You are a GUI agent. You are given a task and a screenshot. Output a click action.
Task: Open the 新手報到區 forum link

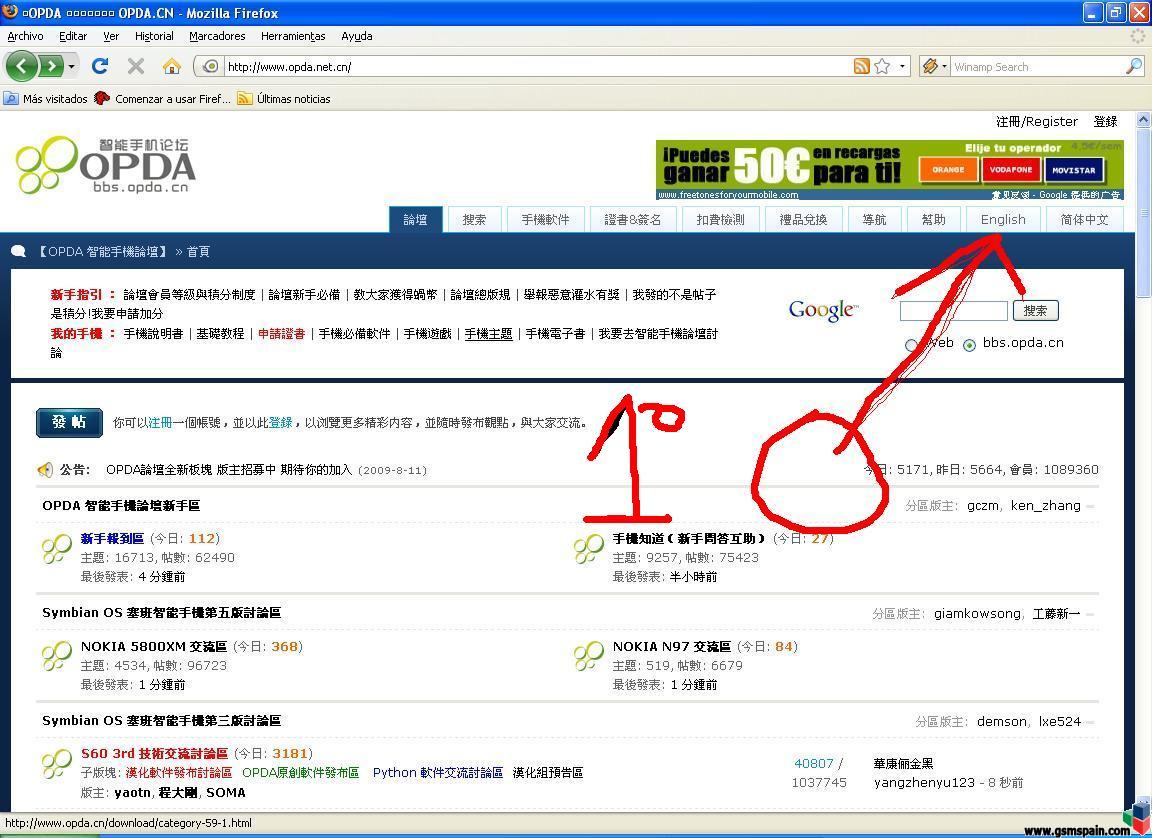pyautogui.click(x=112, y=538)
